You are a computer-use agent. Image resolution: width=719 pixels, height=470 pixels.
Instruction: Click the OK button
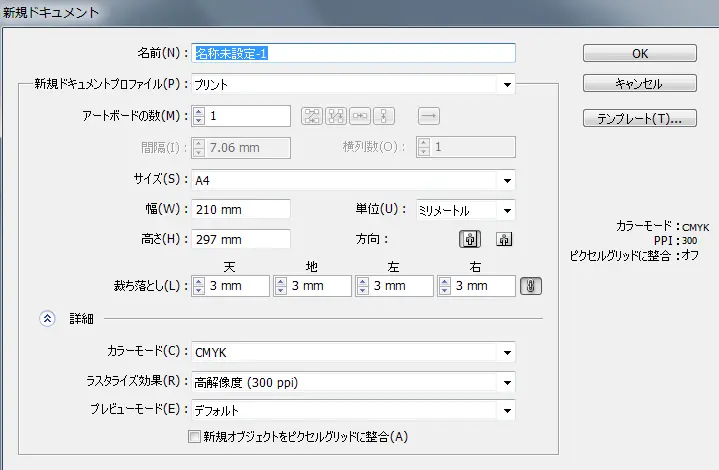[x=640, y=54]
